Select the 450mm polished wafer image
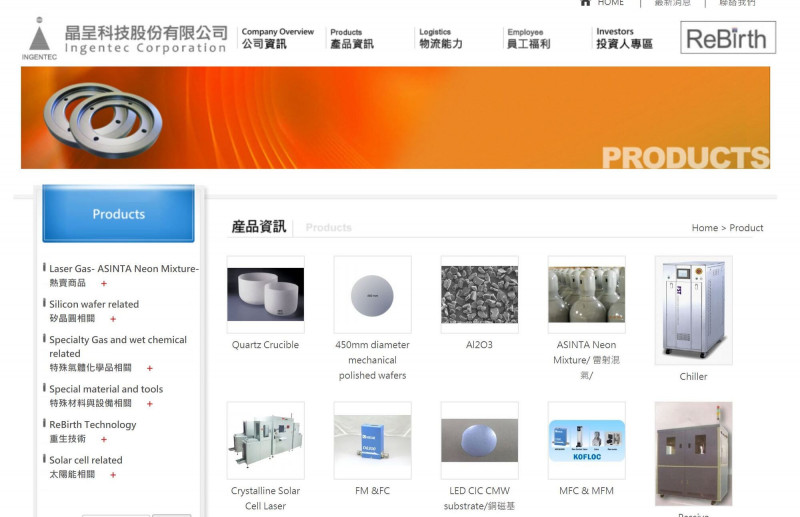The image size is (800, 517). (372, 295)
